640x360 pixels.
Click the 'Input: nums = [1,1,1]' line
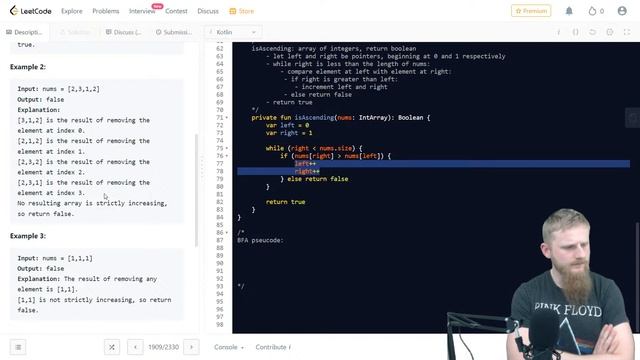pyautogui.click(x=55, y=258)
